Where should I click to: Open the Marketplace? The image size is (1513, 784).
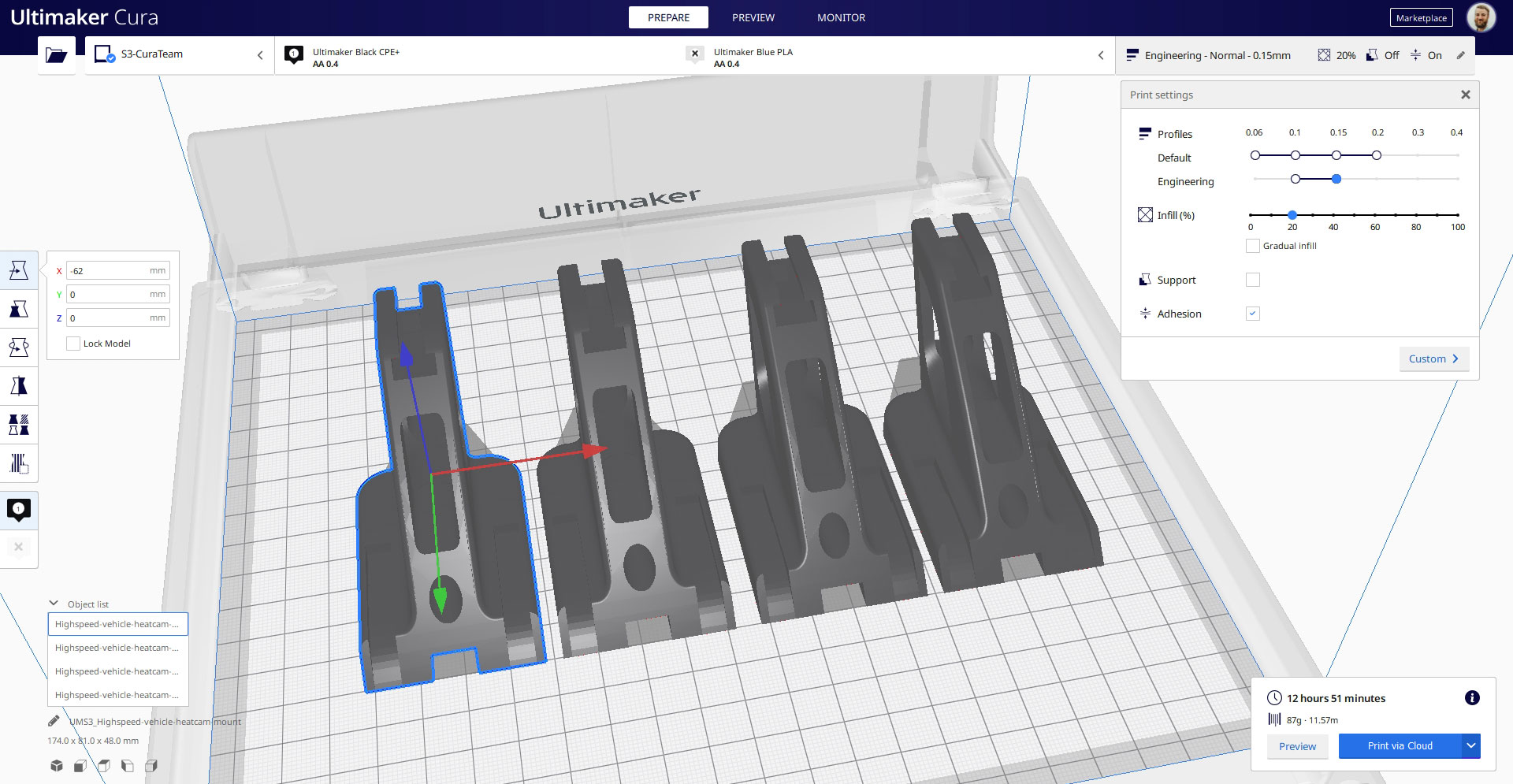click(x=1421, y=17)
